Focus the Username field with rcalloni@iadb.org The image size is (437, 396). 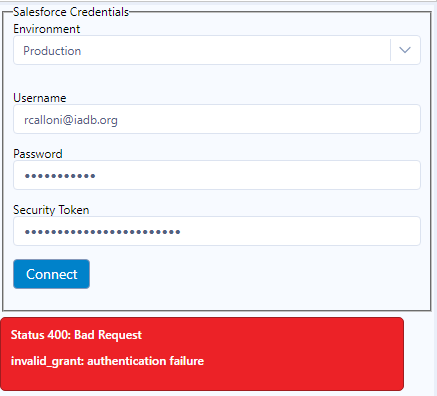[x=217, y=119]
